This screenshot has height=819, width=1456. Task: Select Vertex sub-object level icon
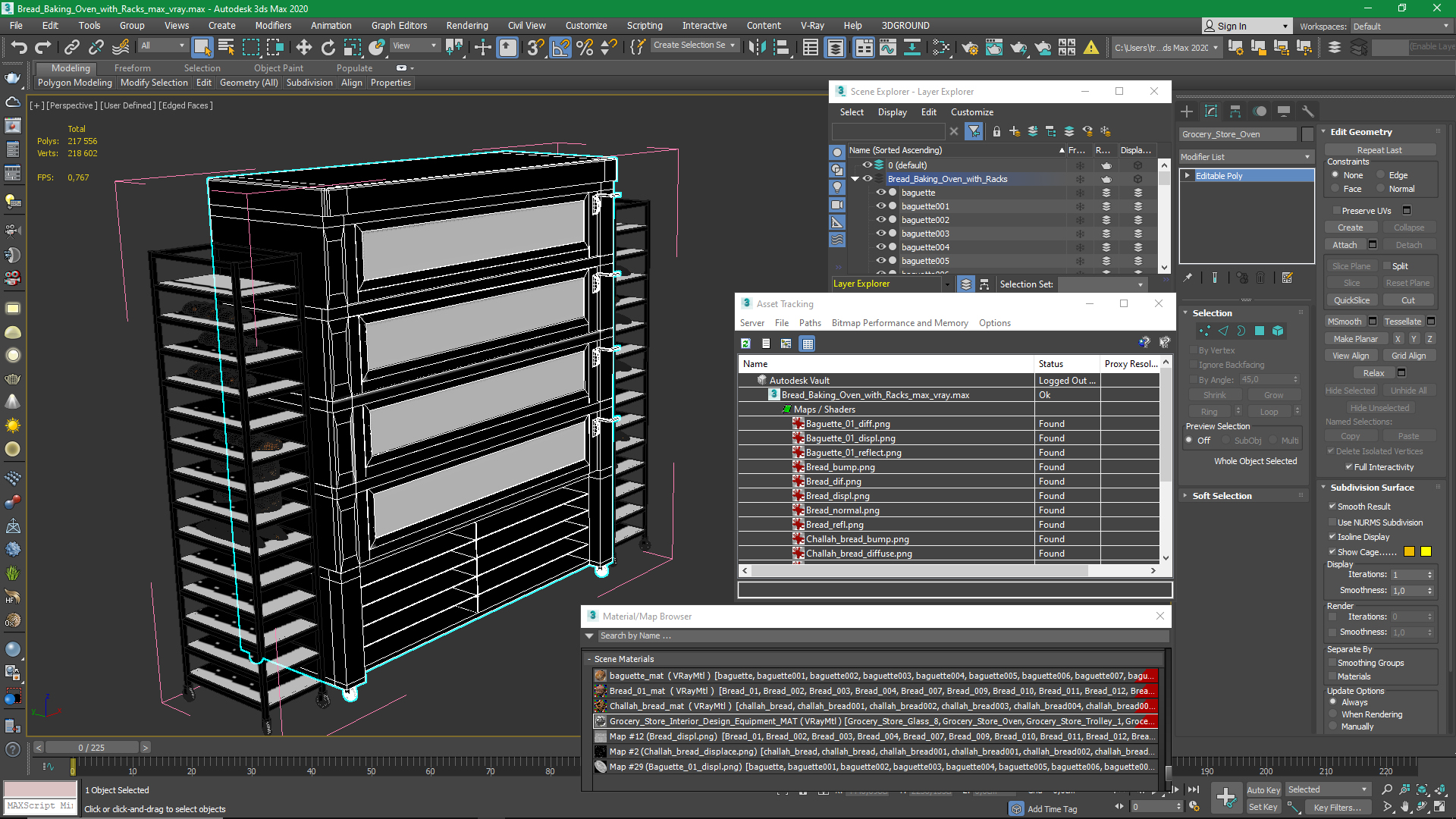1205,331
